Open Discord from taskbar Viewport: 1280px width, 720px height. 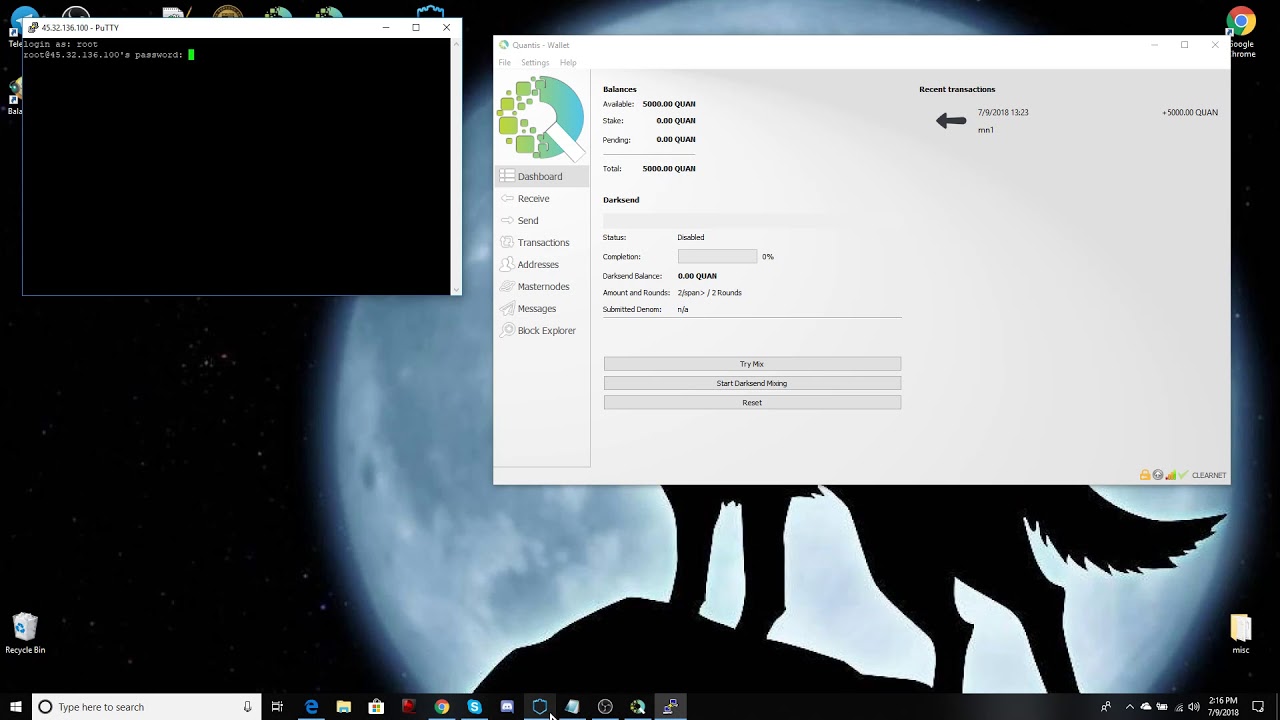(x=507, y=707)
